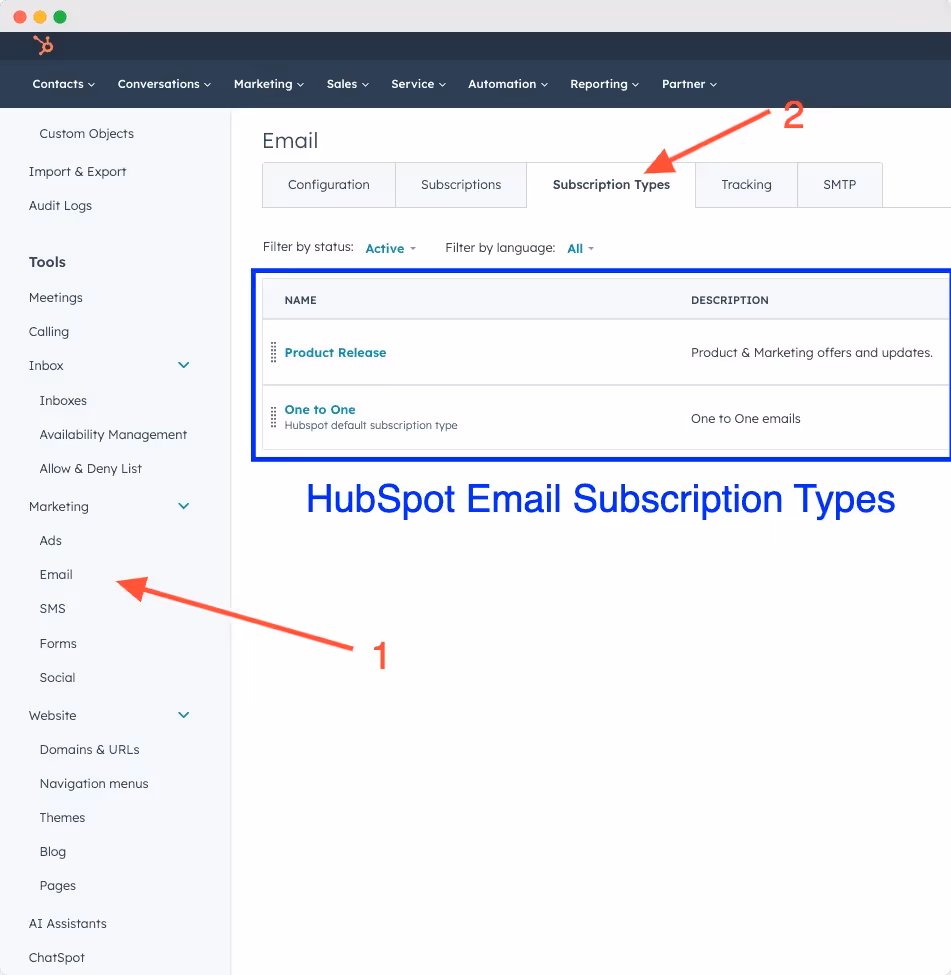The height and width of the screenshot is (975, 951).
Task: Select the Subscriptions tab
Action: point(461,184)
